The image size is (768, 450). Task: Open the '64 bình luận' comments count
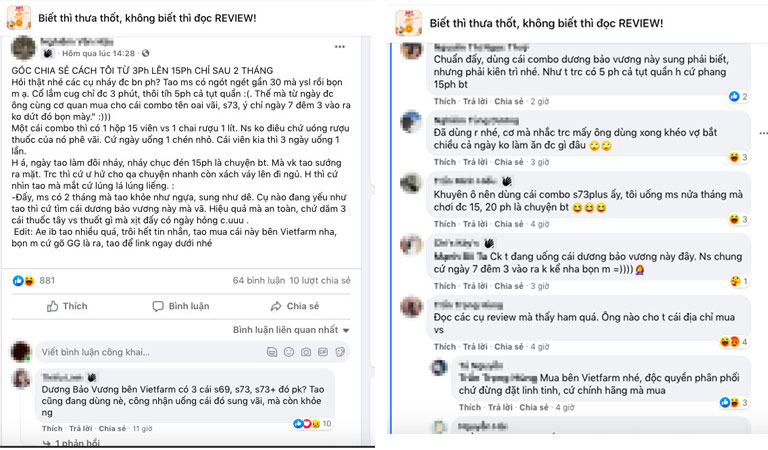259,282
